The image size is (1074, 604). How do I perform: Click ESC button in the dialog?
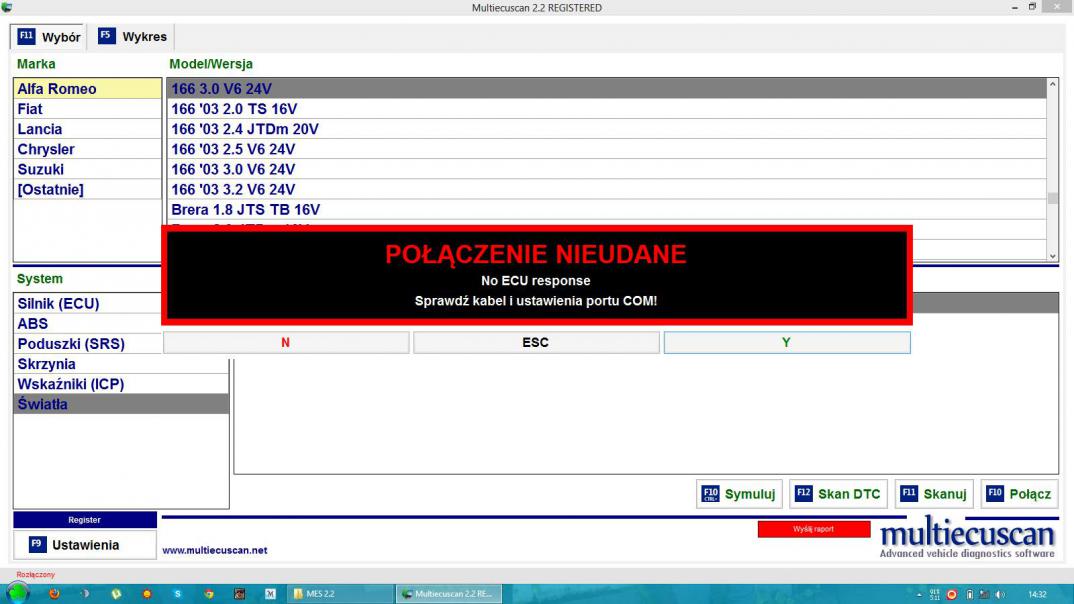[x=536, y=342]
